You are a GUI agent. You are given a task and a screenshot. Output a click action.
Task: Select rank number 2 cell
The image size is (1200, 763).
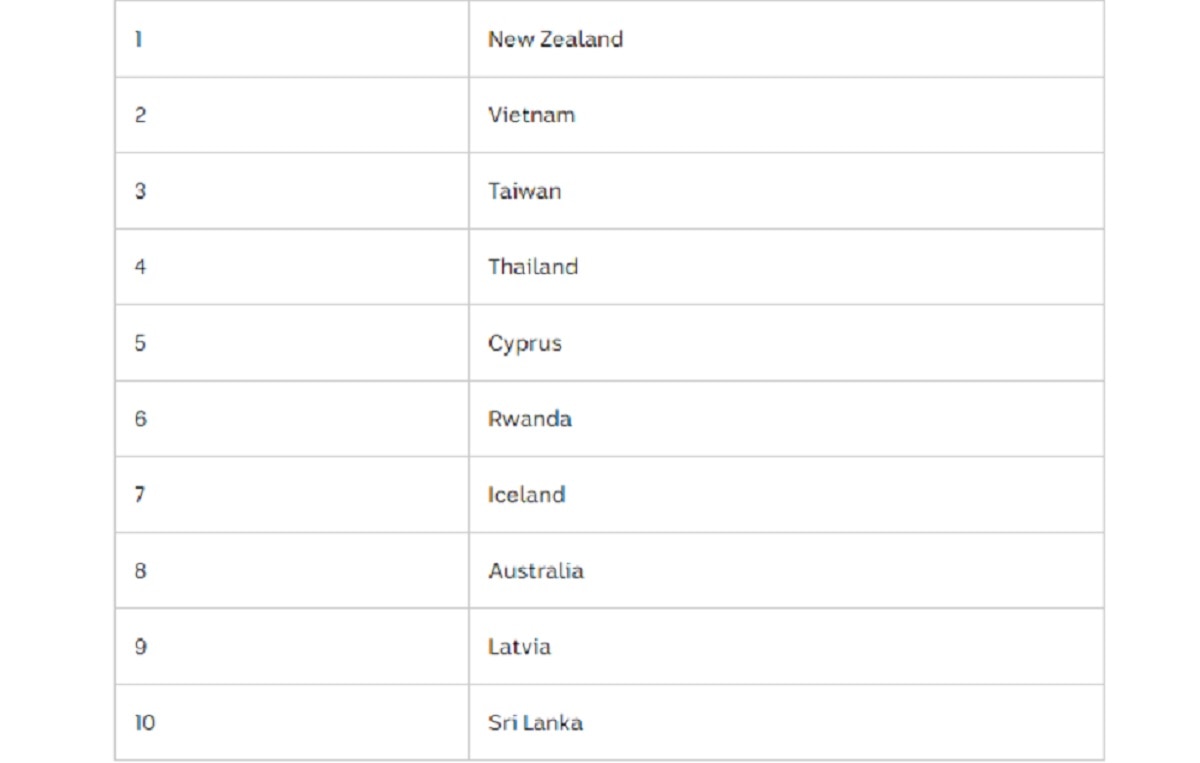140,115
